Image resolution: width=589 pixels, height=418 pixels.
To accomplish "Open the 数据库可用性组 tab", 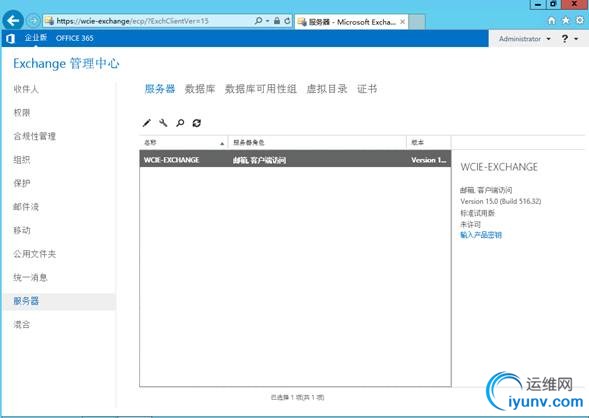I will point(261,89).
